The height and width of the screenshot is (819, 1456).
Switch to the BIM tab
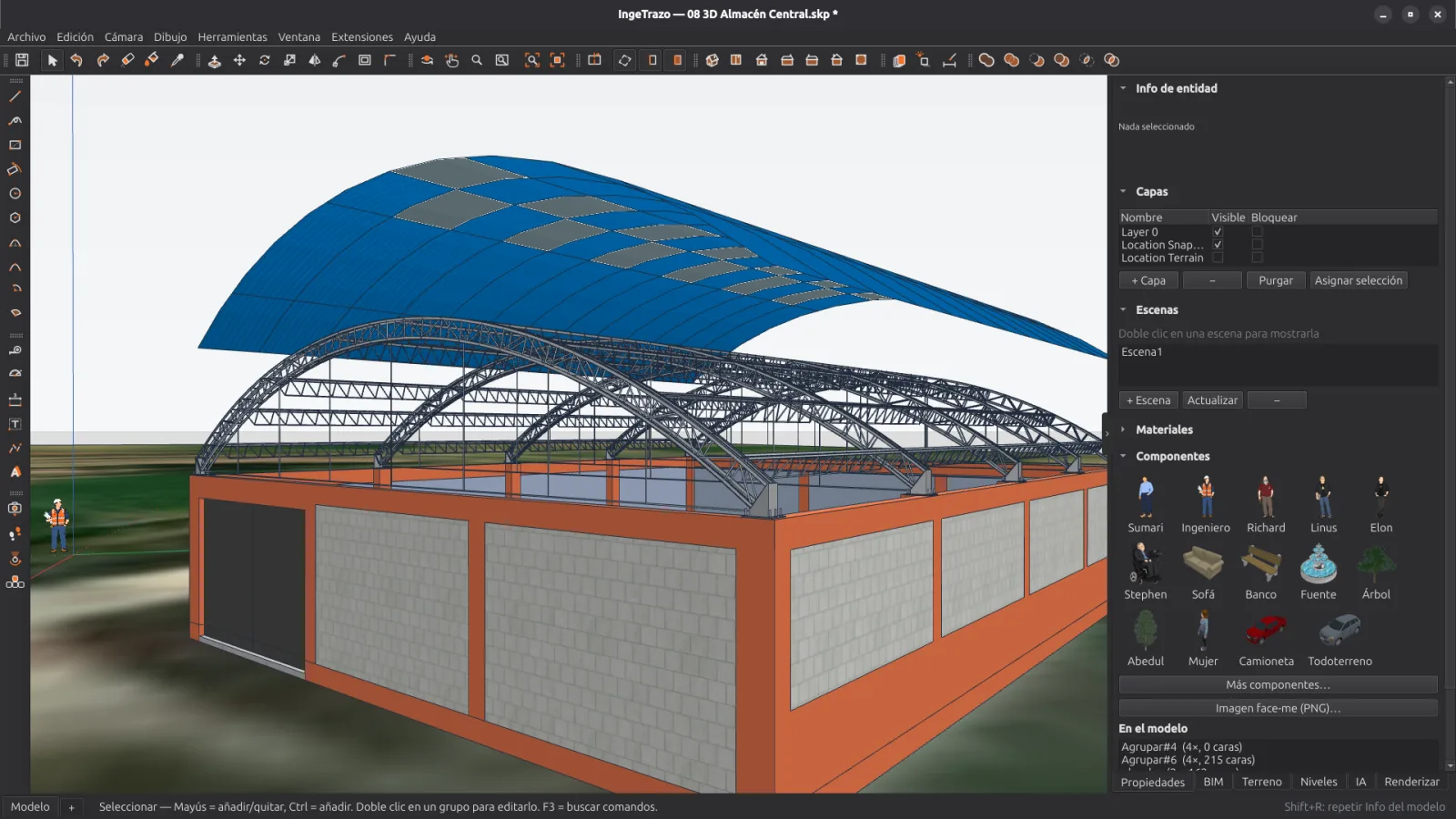coord(1213,782)
